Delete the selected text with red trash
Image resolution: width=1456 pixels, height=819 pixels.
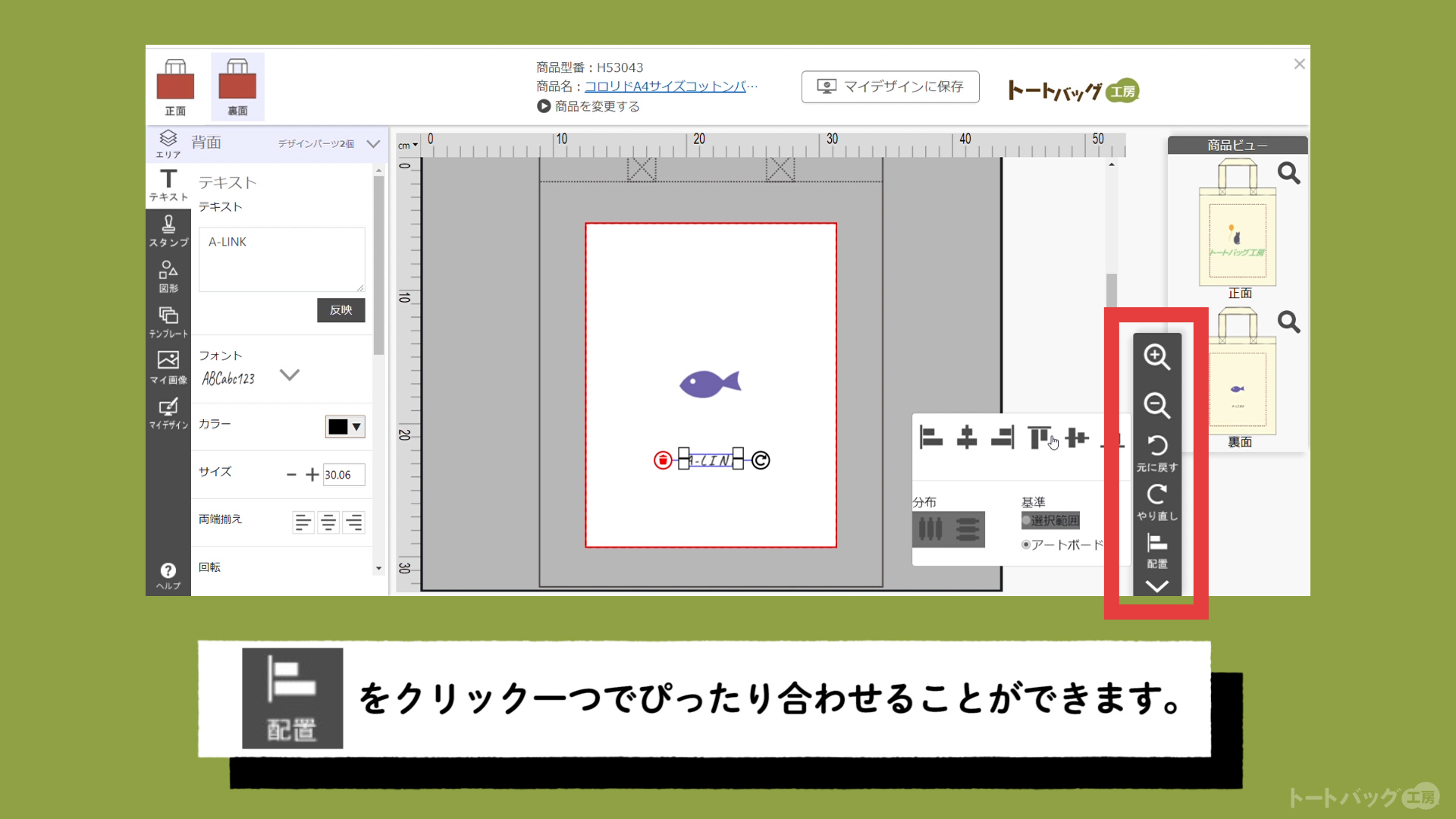pyautogui.click(x=663, y=460)
